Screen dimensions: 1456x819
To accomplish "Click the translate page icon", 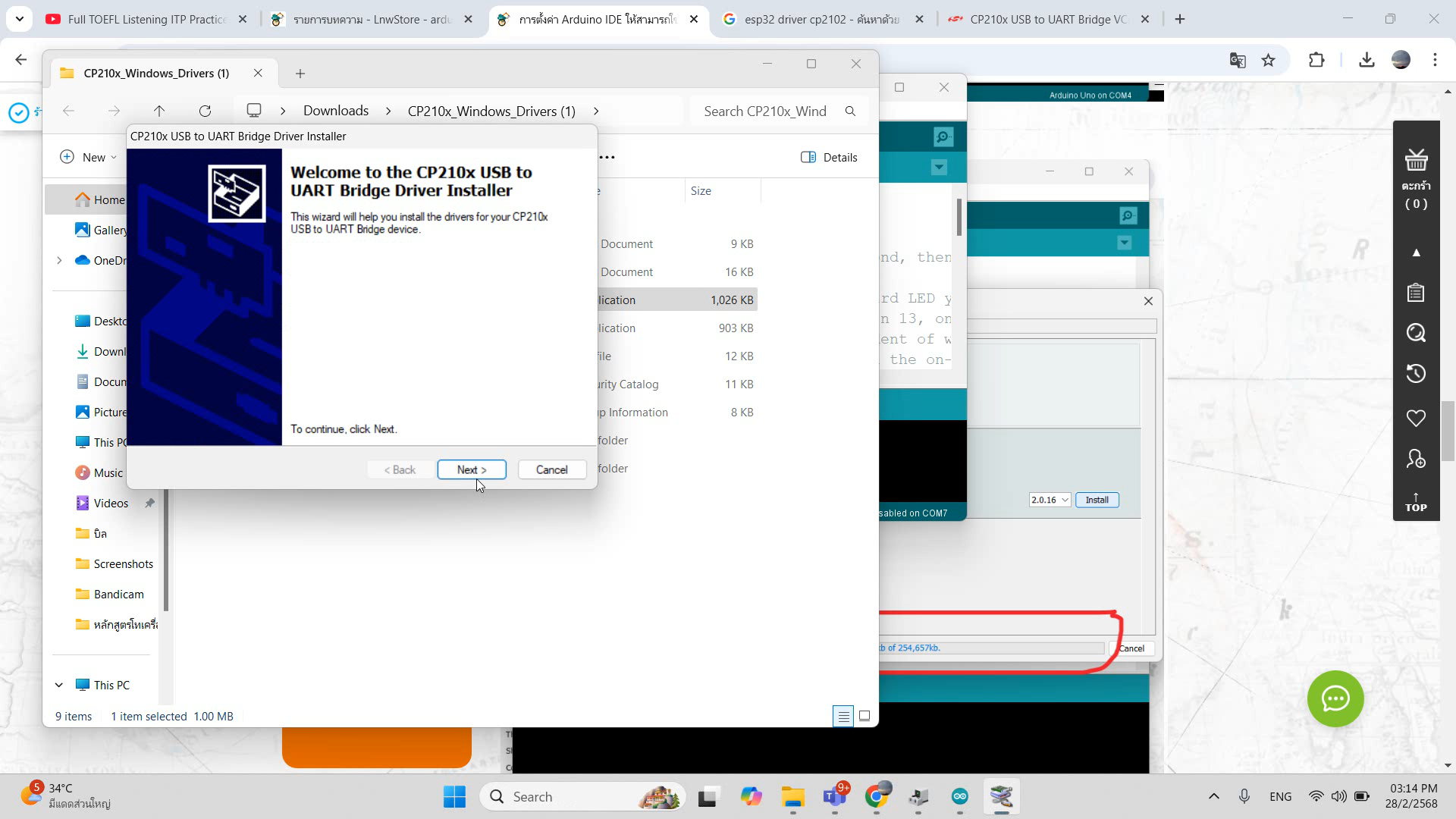I will coord(1238,60).
